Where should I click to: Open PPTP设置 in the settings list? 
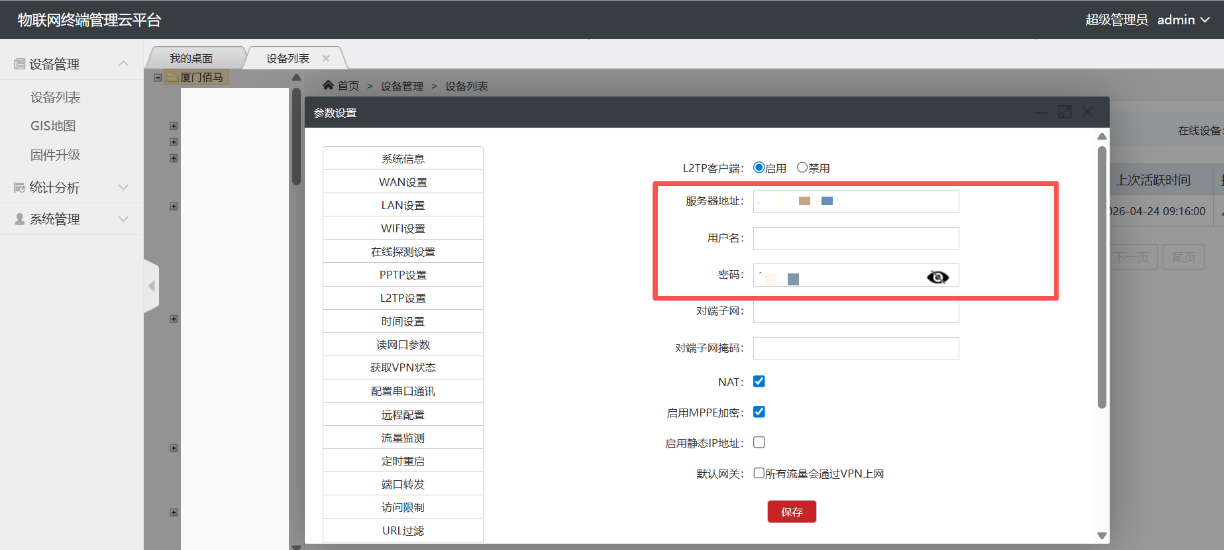(x=403, y=275)
